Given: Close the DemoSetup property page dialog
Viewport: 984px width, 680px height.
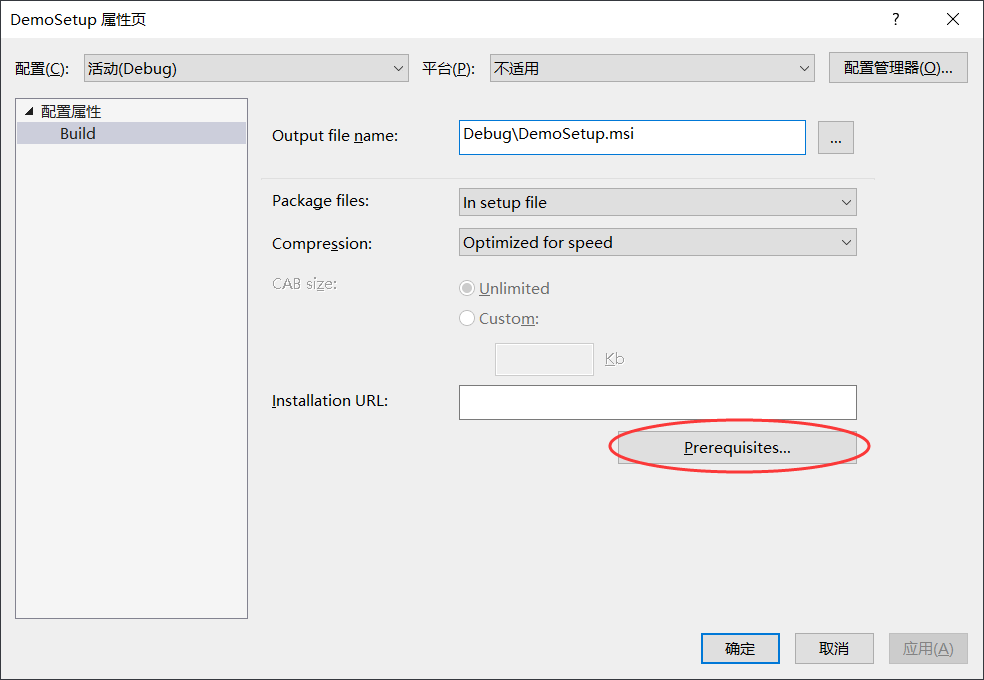Looking at the screenshot, I should click(x=952, y=19).
